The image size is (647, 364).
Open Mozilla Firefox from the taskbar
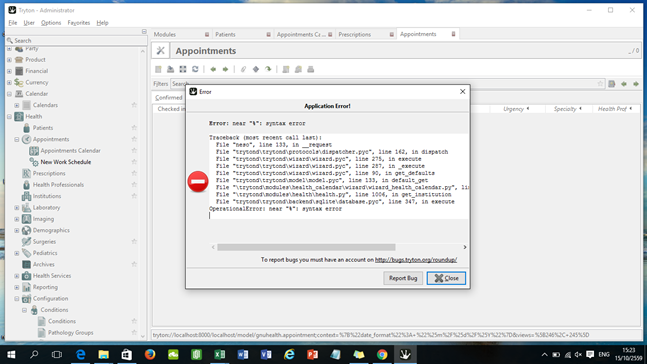(150, 355)
